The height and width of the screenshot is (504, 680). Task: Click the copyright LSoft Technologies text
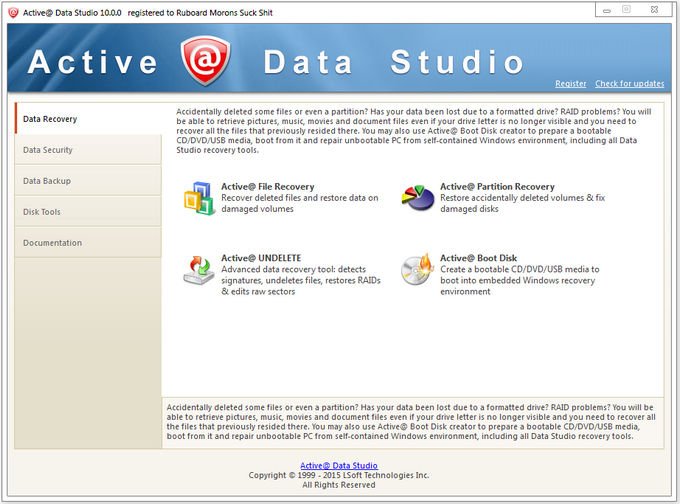tap(339, 475)
